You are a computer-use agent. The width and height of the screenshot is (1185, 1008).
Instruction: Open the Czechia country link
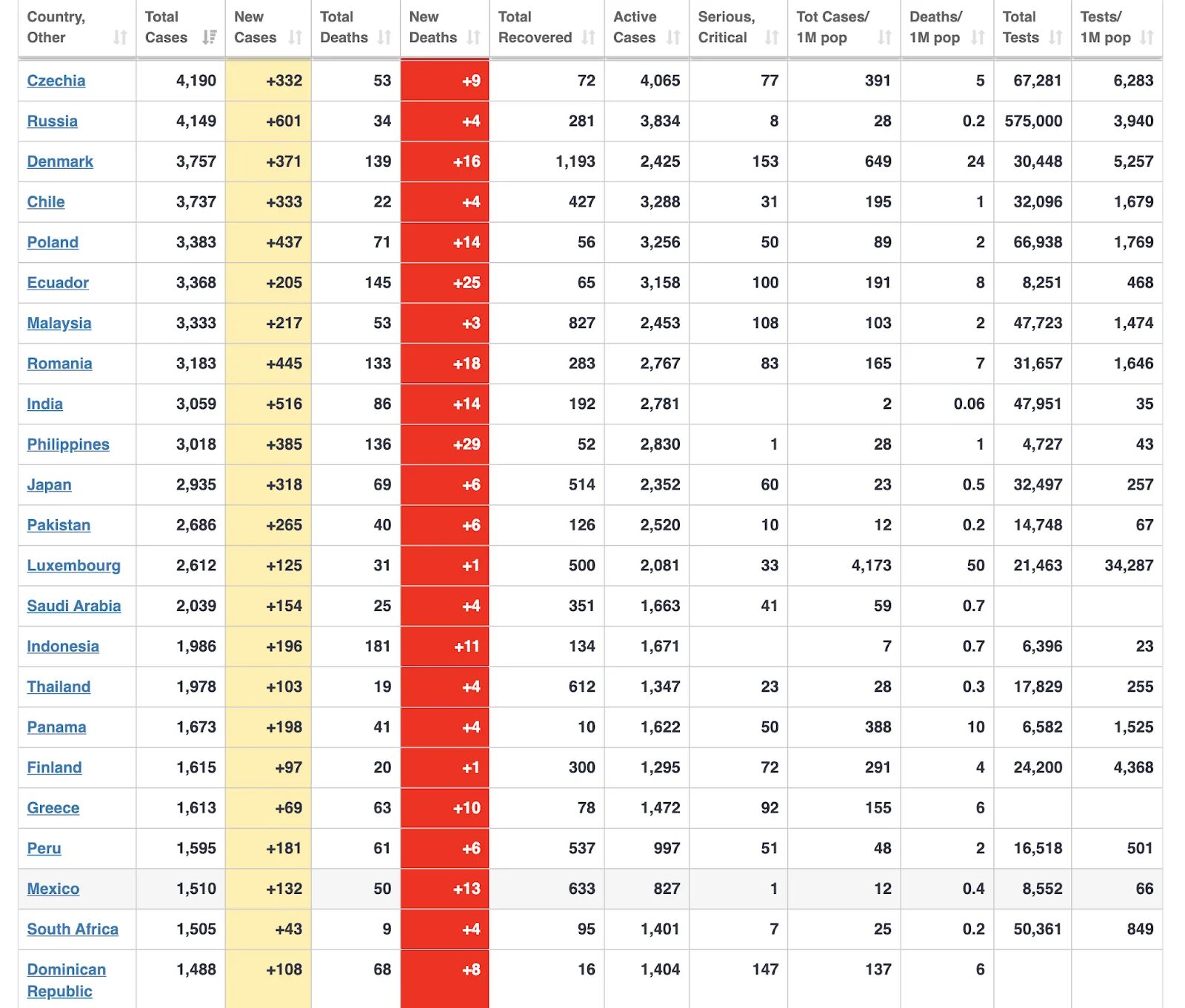(56, 81)
